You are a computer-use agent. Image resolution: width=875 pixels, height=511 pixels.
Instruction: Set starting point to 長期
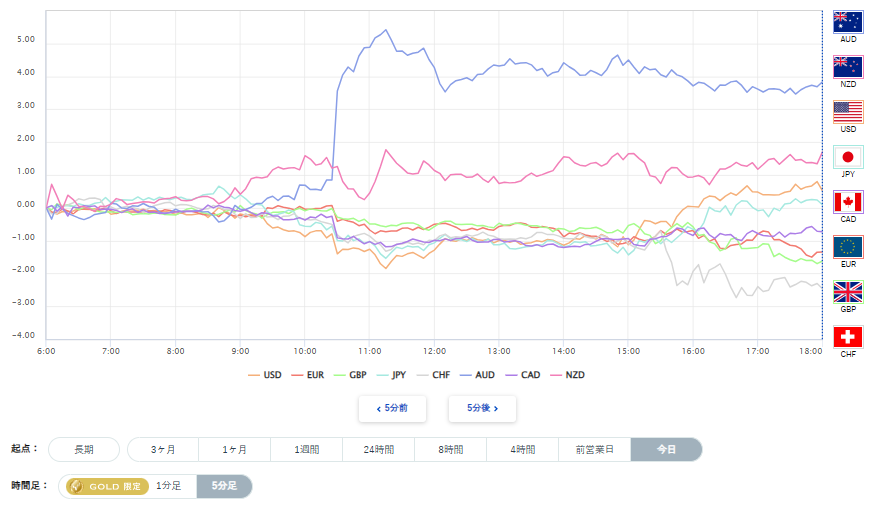click(84, 450)
